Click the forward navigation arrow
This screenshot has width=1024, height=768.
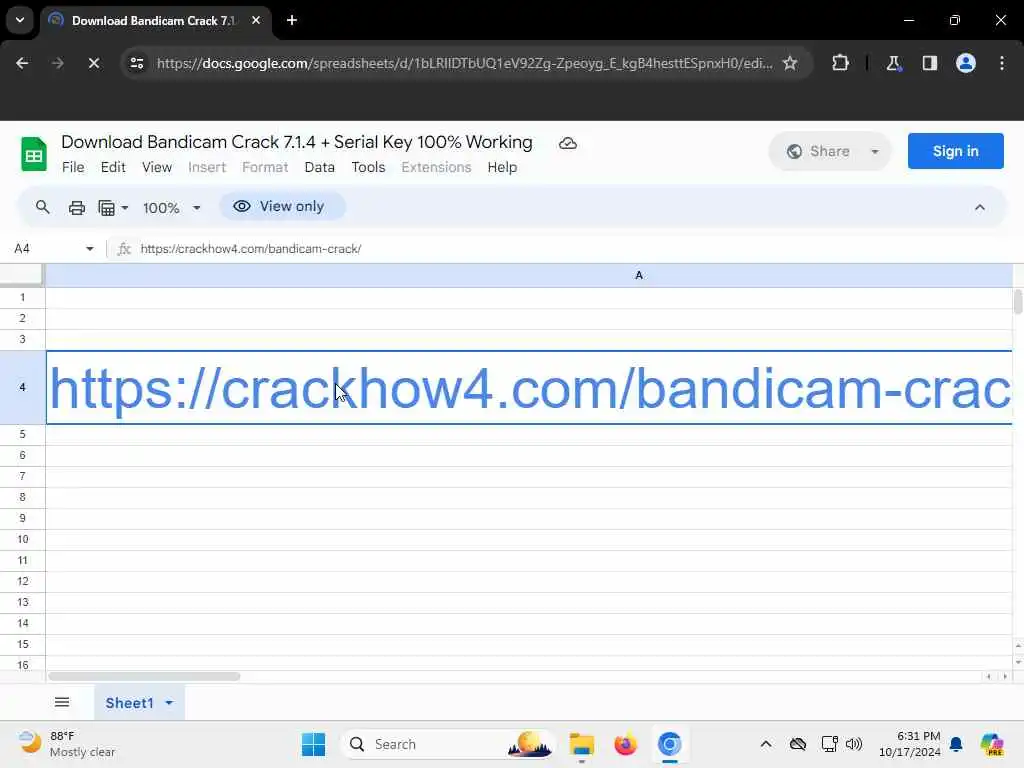pyautogui.click(x=57, y=63)
